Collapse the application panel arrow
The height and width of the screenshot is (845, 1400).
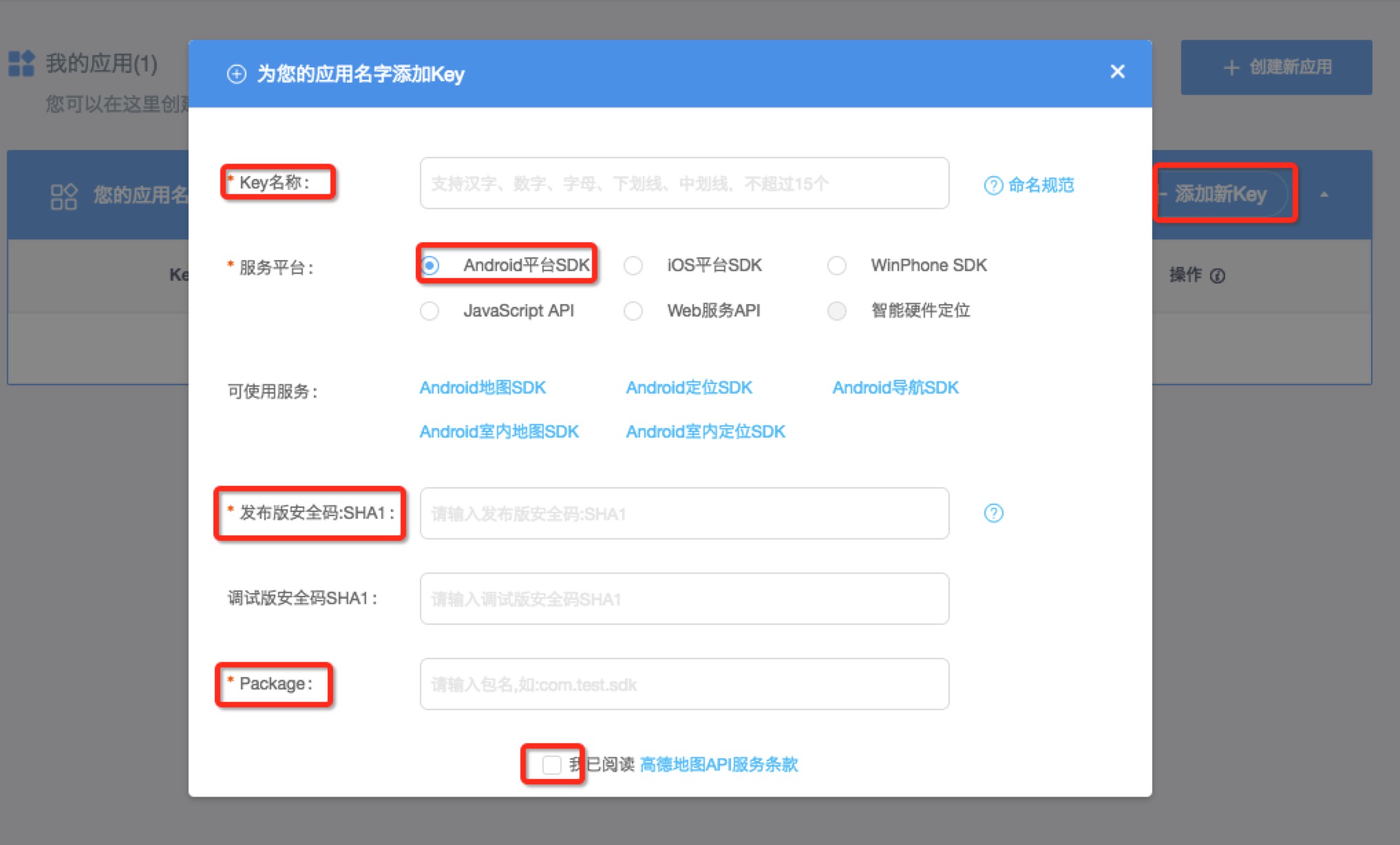(1324, 195)
